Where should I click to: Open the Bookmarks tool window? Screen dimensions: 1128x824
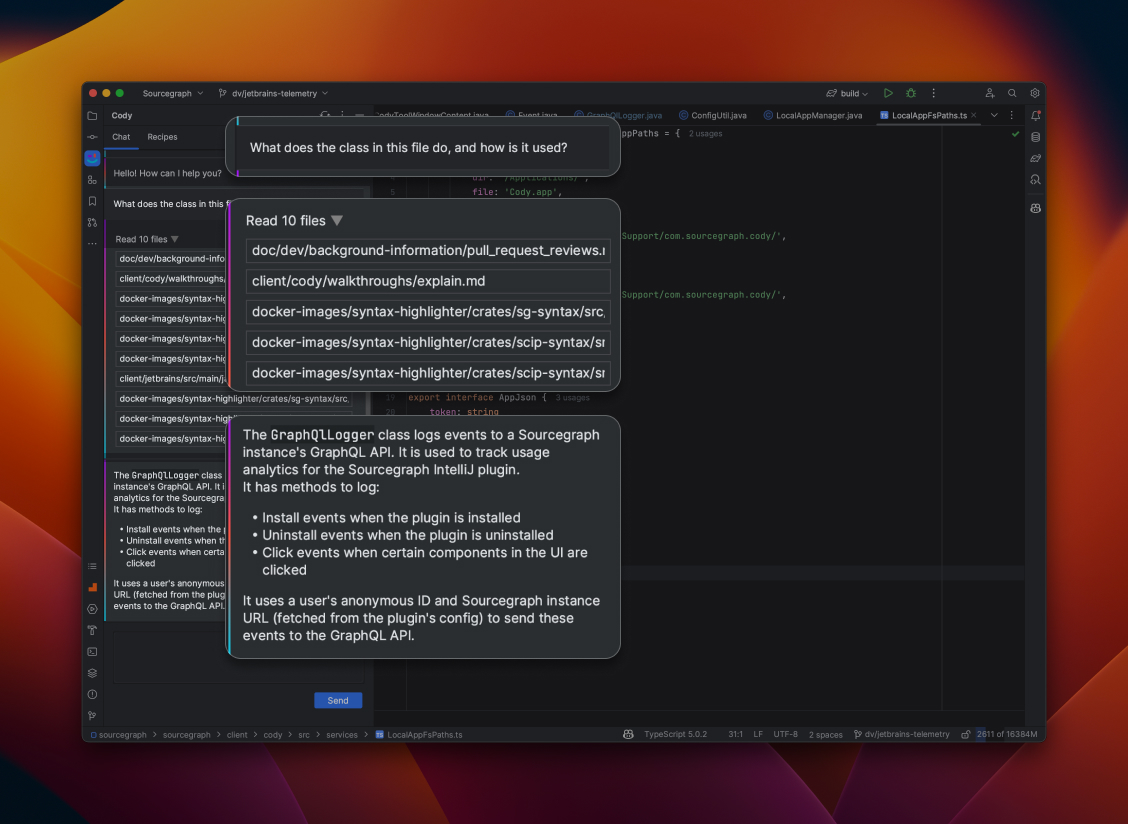(92, 202)
